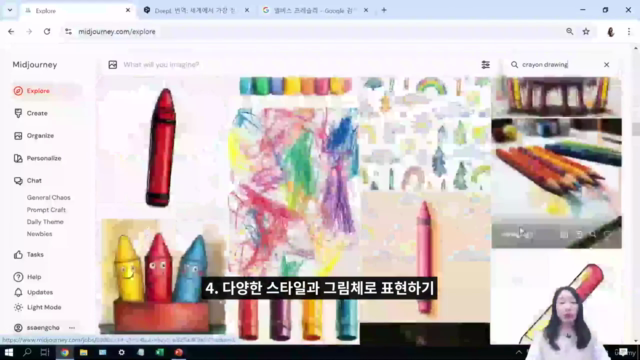Viewport: 640px width, 360px height.
Task: Go back in browser history
Action: point(11,31)
